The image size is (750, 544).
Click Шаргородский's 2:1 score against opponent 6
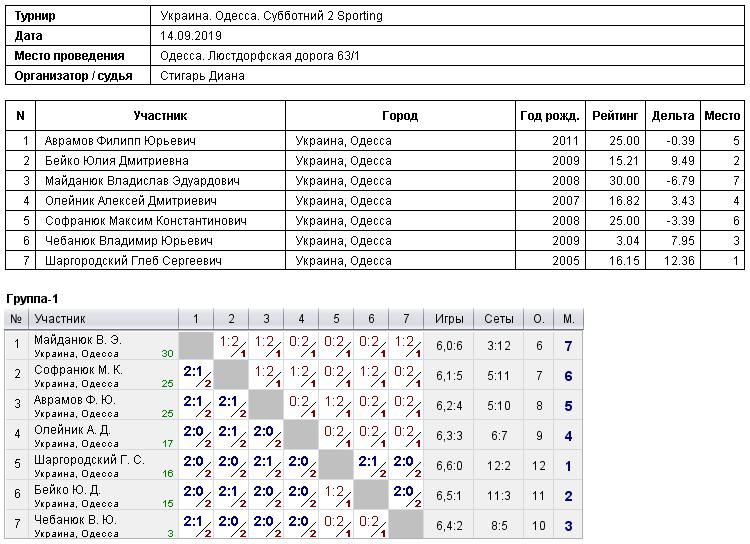pyautogui.click(x=368, y=461)
